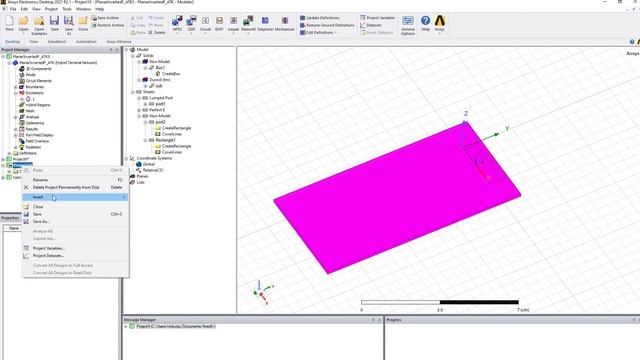Click the Icepak design icon

(233, 23)
